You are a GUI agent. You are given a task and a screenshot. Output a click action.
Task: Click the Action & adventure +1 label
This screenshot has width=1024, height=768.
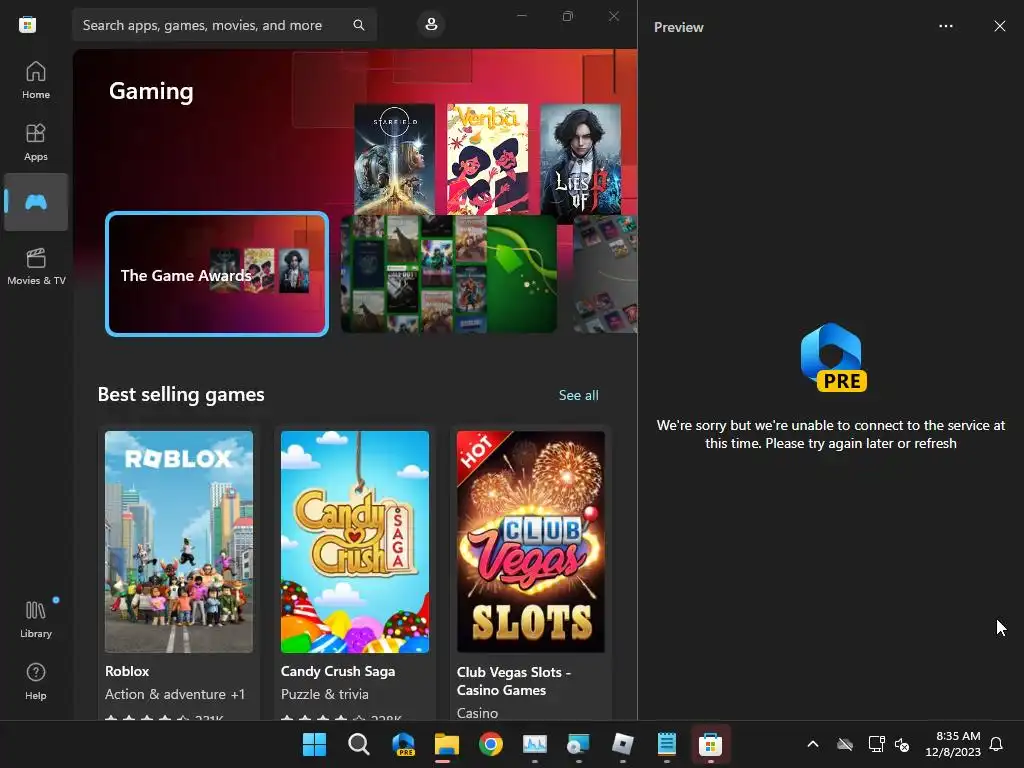(x=175, y=694)
